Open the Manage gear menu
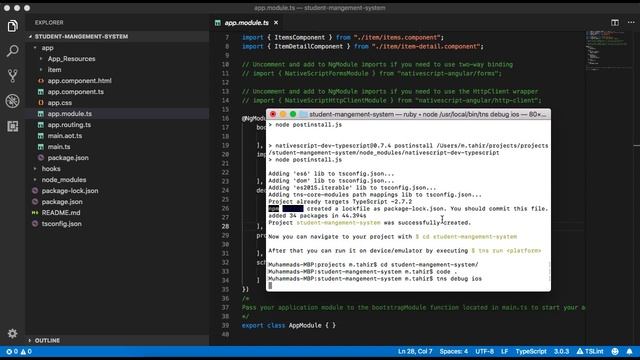 click(13, 333)
